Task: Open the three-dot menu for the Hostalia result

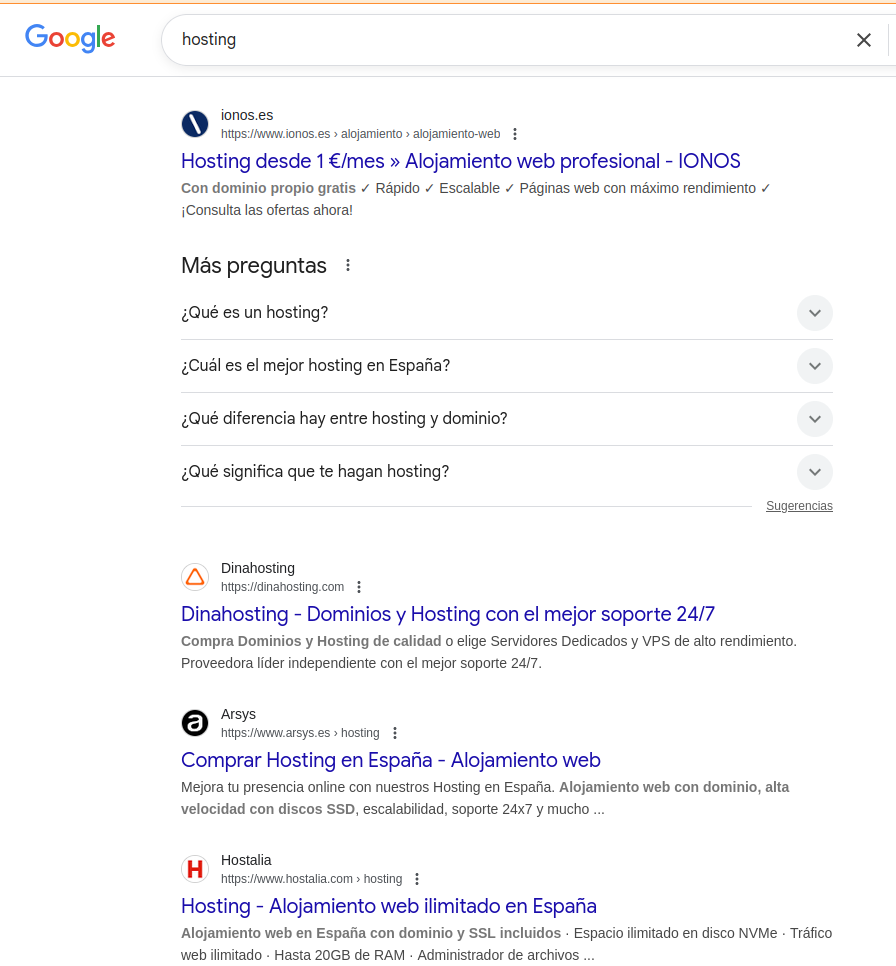Action: click(417, 878)
